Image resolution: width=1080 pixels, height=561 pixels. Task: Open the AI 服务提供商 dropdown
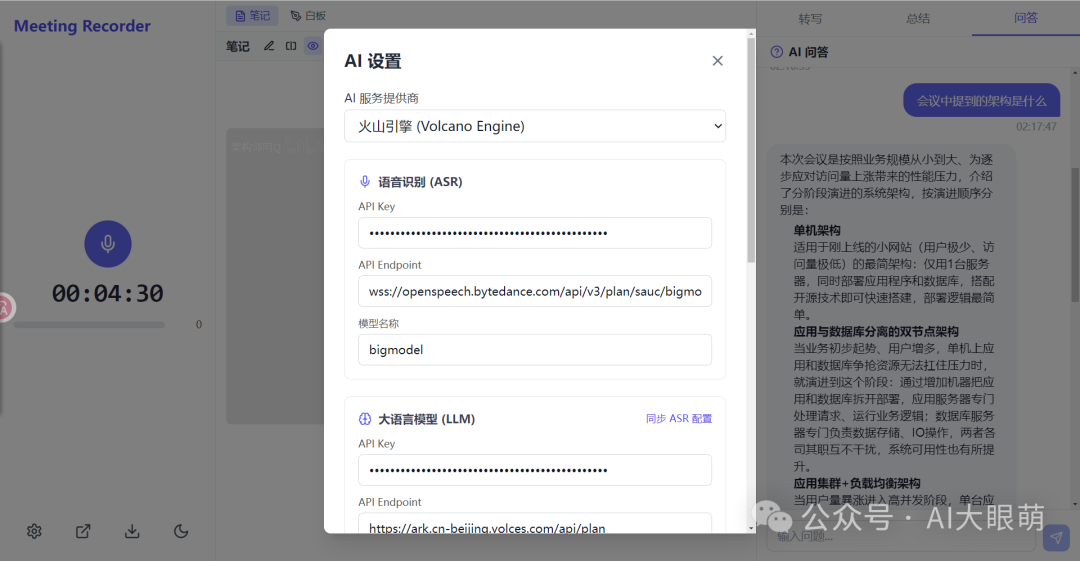point(535,126)
